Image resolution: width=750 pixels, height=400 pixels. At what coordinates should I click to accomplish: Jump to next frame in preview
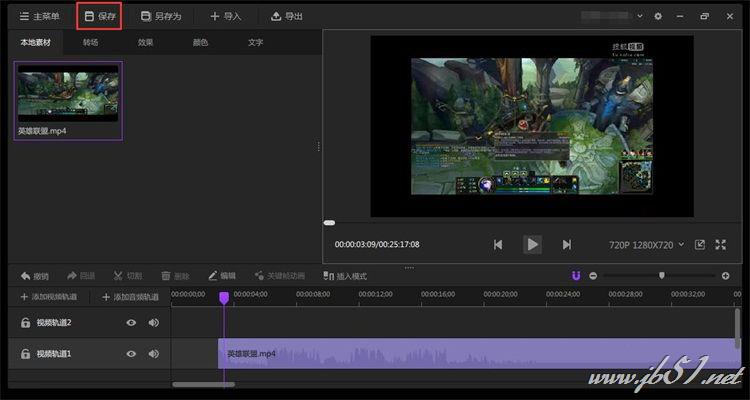[x=567, y=245]
